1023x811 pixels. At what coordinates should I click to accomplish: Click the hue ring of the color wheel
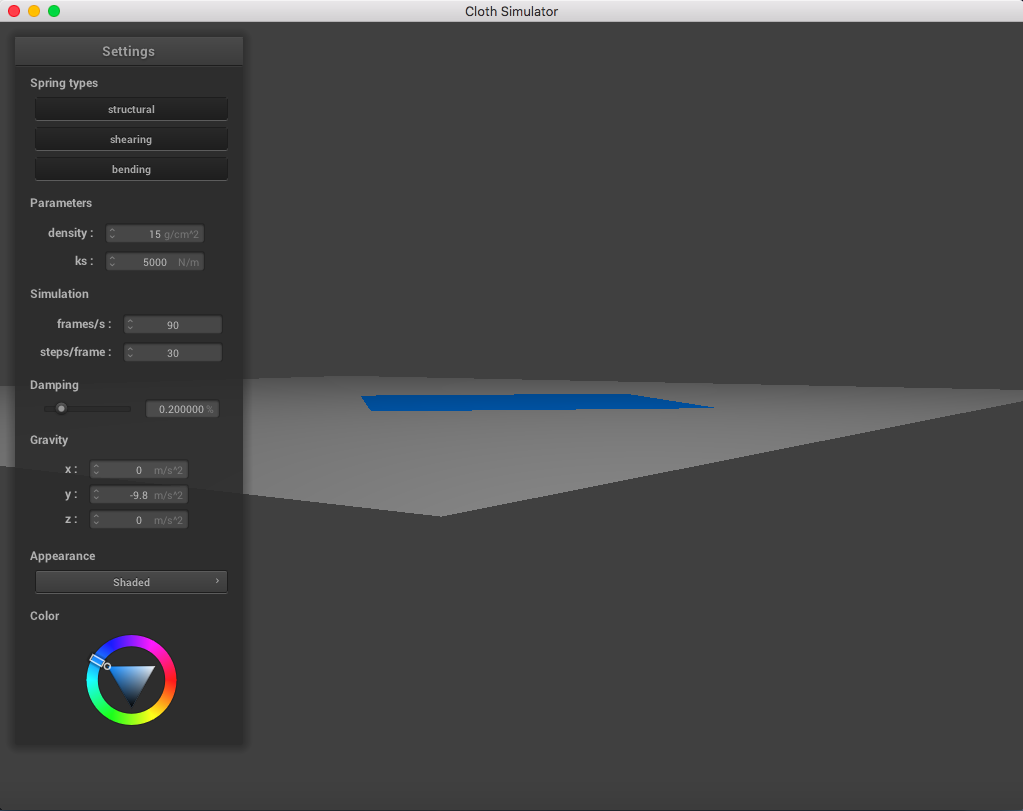click(x=170, y=680)
